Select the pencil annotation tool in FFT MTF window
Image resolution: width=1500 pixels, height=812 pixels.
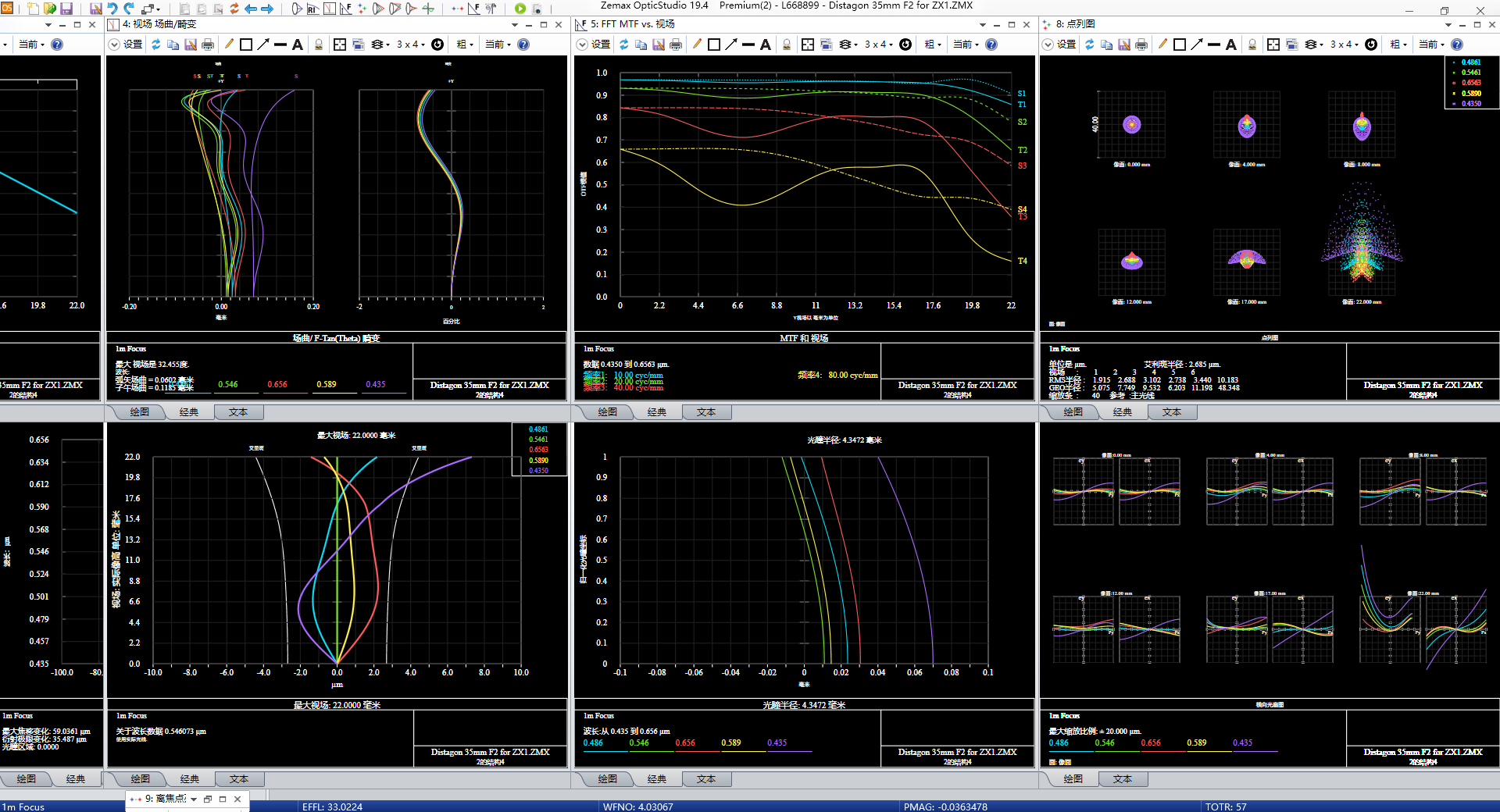(697, 45)
